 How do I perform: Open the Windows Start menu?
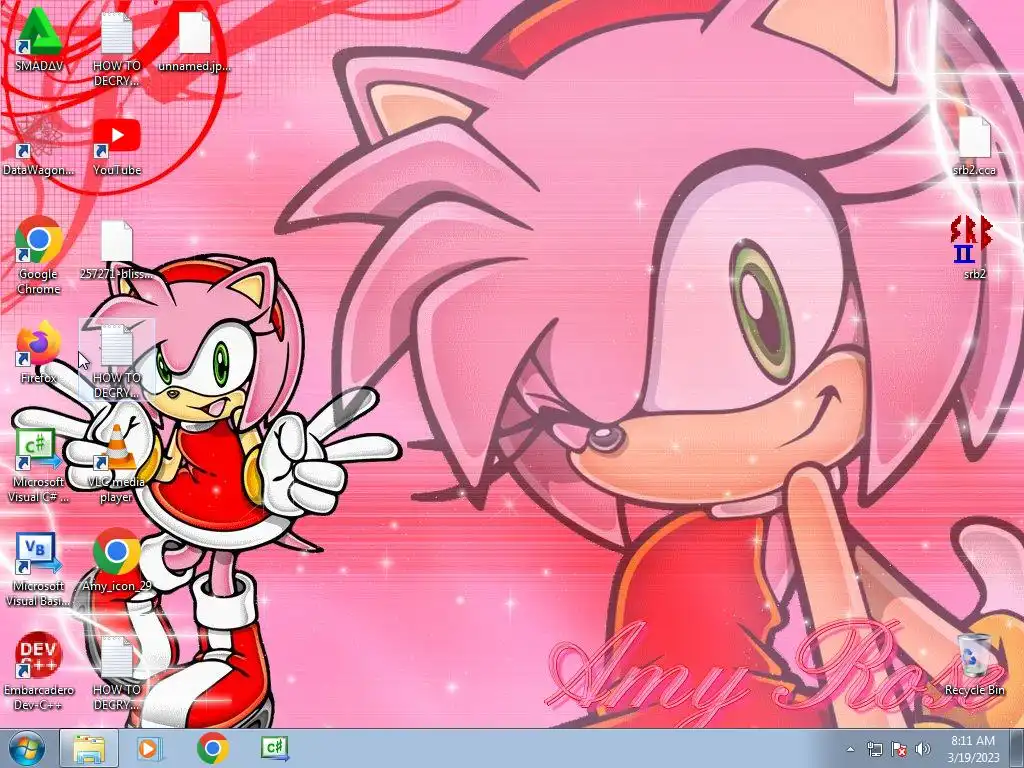click(27, 748)
